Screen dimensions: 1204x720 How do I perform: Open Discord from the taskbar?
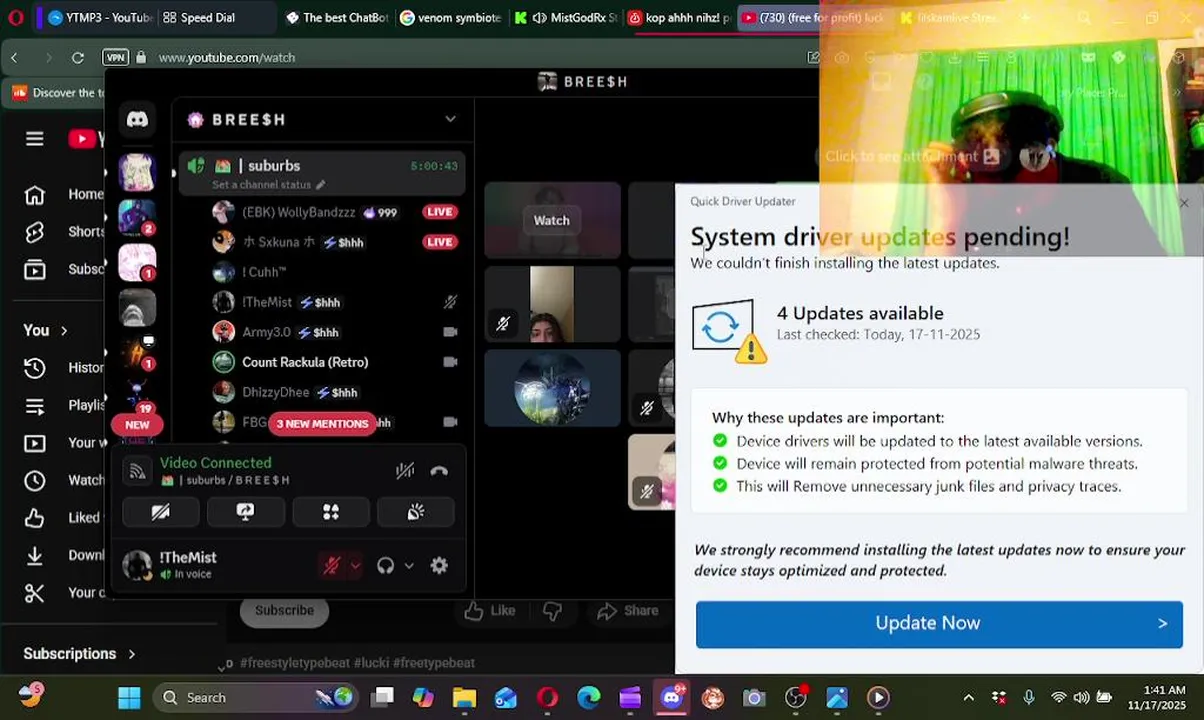(671, 697)
